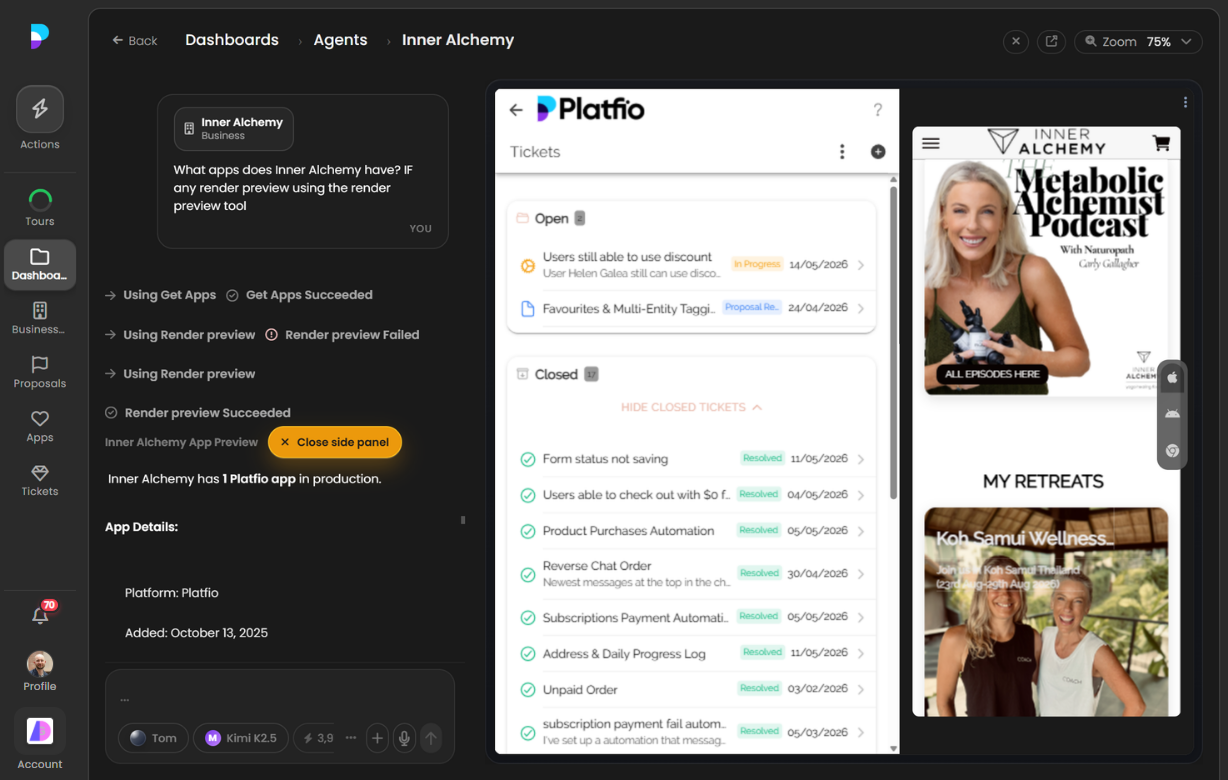Open the Zoom 75% dropdown
Image resolution: width=1228 pixels, height=780 pixels.
pyautogui.click(x=1138, y=41)
